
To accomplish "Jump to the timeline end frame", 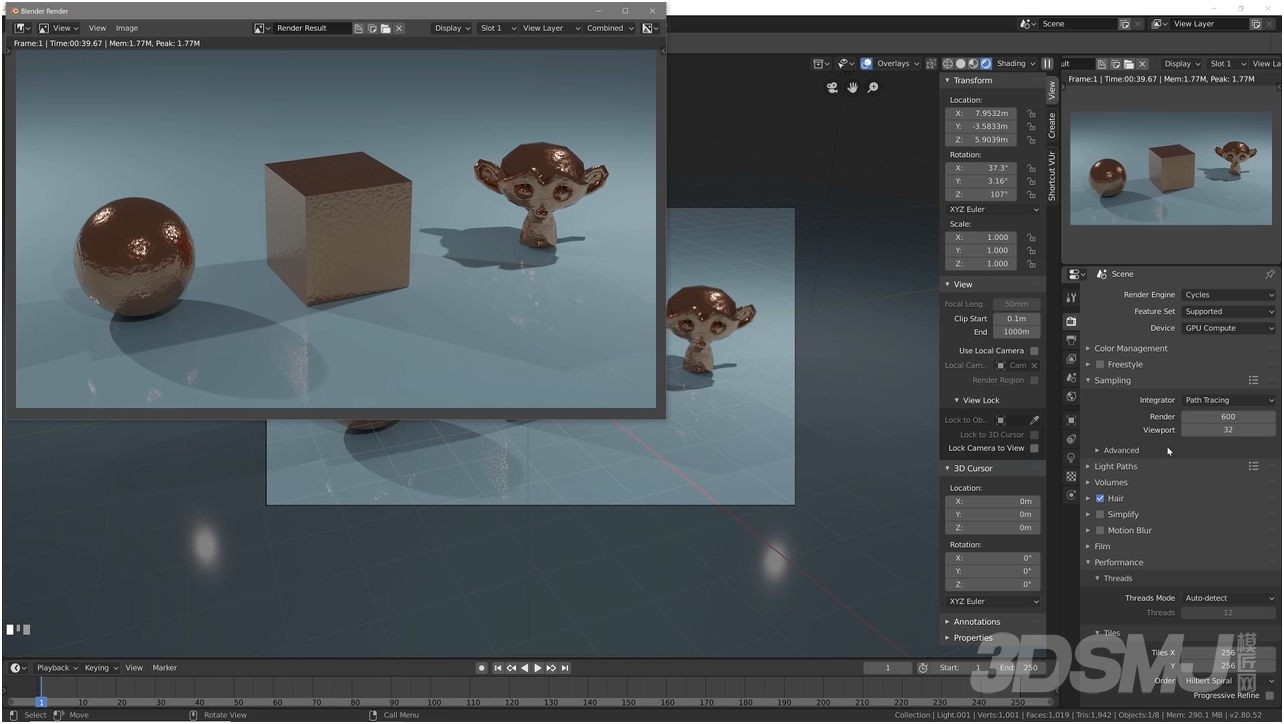I will (565, 668).
